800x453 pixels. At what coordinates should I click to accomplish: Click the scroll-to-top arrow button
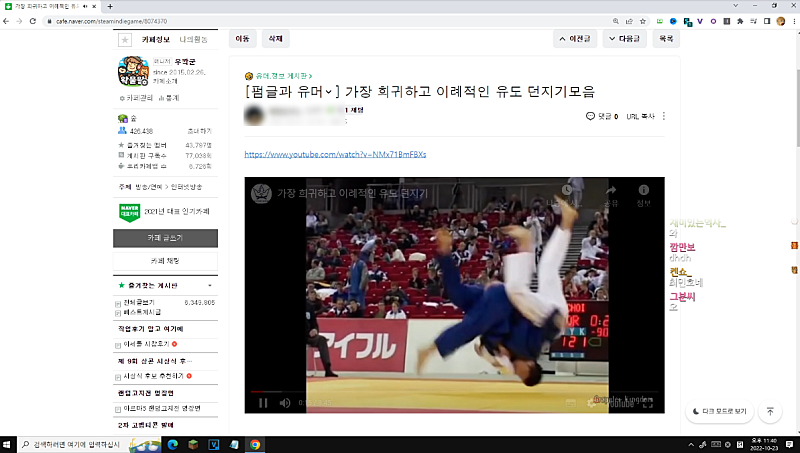click(x=770, y=411)
